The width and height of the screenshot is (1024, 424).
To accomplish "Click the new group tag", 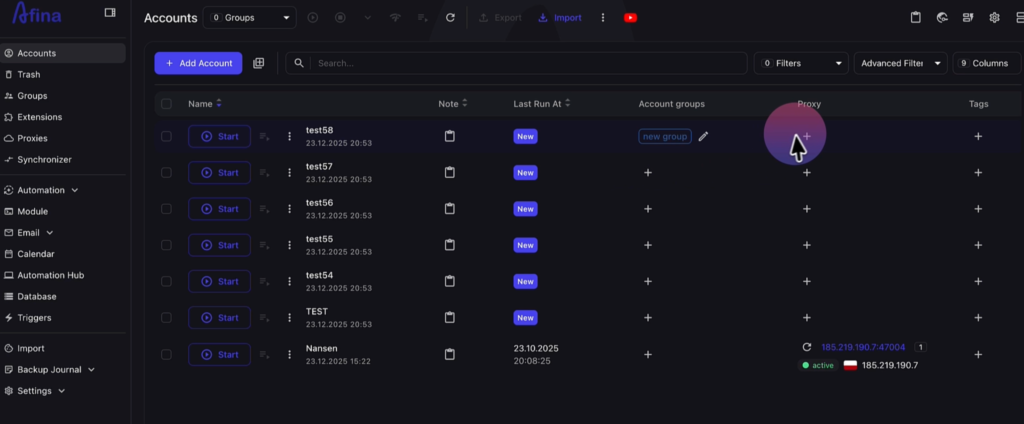I will (665, 137).
